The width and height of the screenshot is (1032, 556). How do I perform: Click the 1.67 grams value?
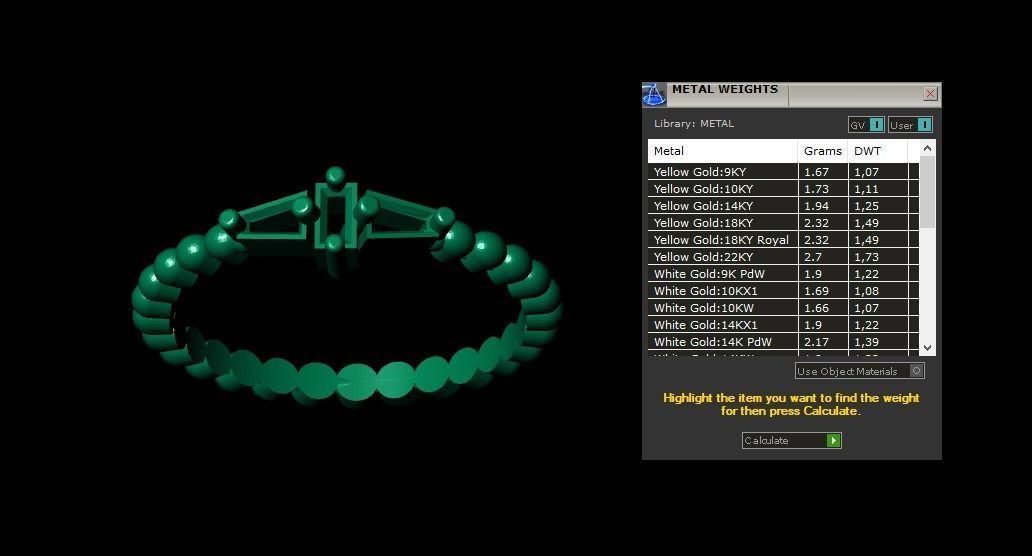click(816, 172)
